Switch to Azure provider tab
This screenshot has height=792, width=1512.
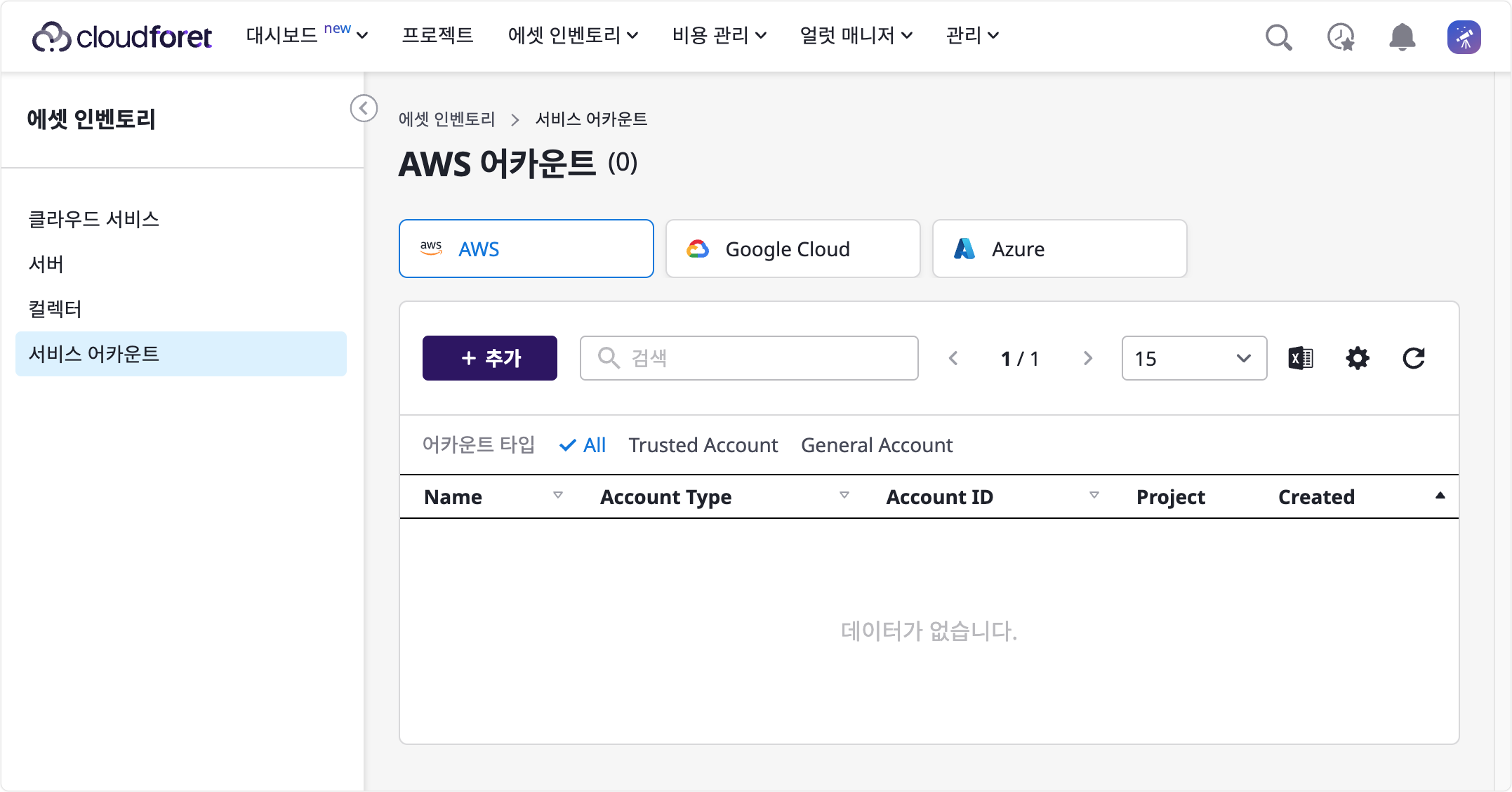pyautogui.click(x=1060, y=249)
